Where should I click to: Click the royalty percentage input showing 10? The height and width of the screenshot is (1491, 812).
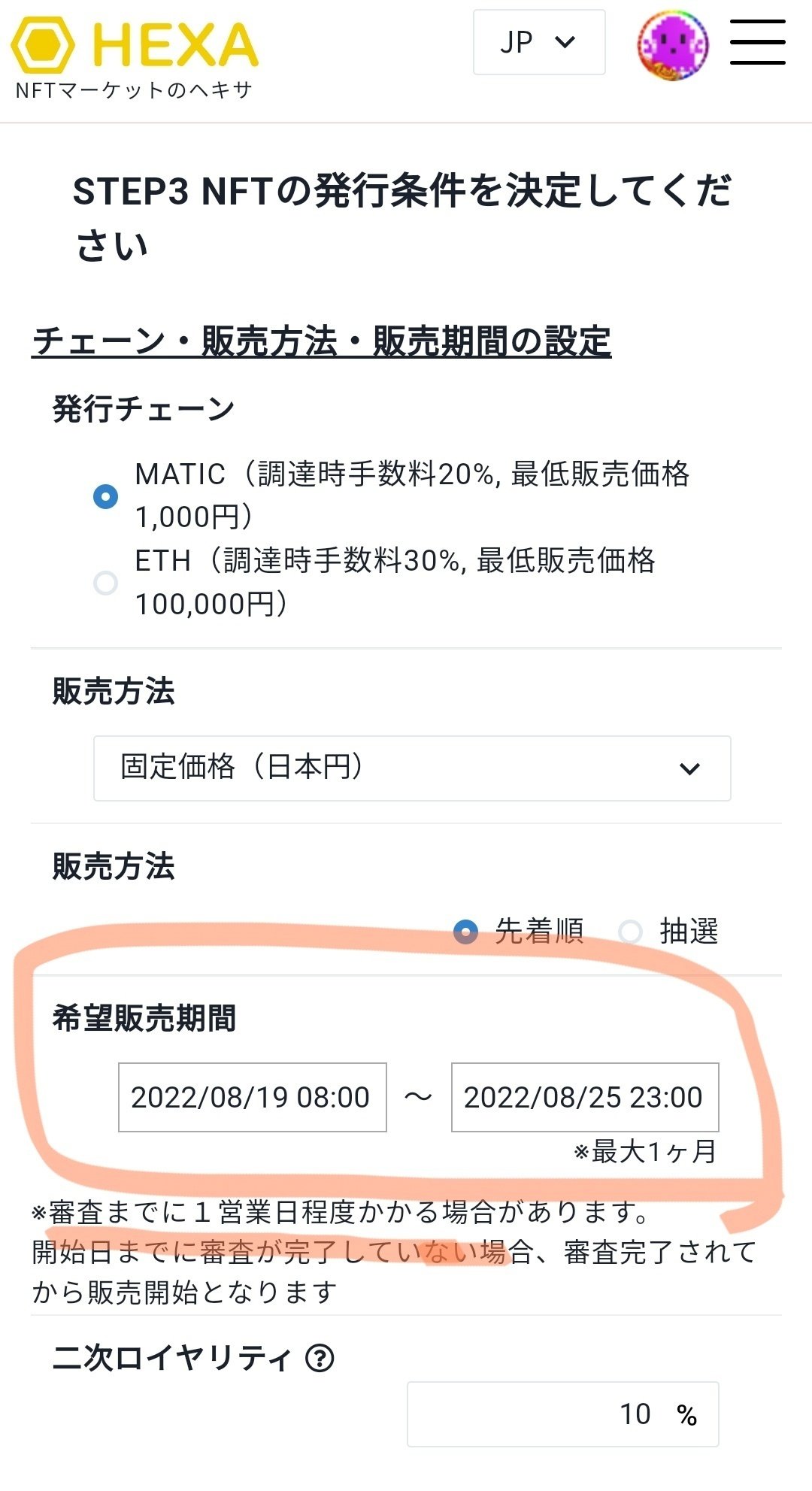click(562, 1414)
